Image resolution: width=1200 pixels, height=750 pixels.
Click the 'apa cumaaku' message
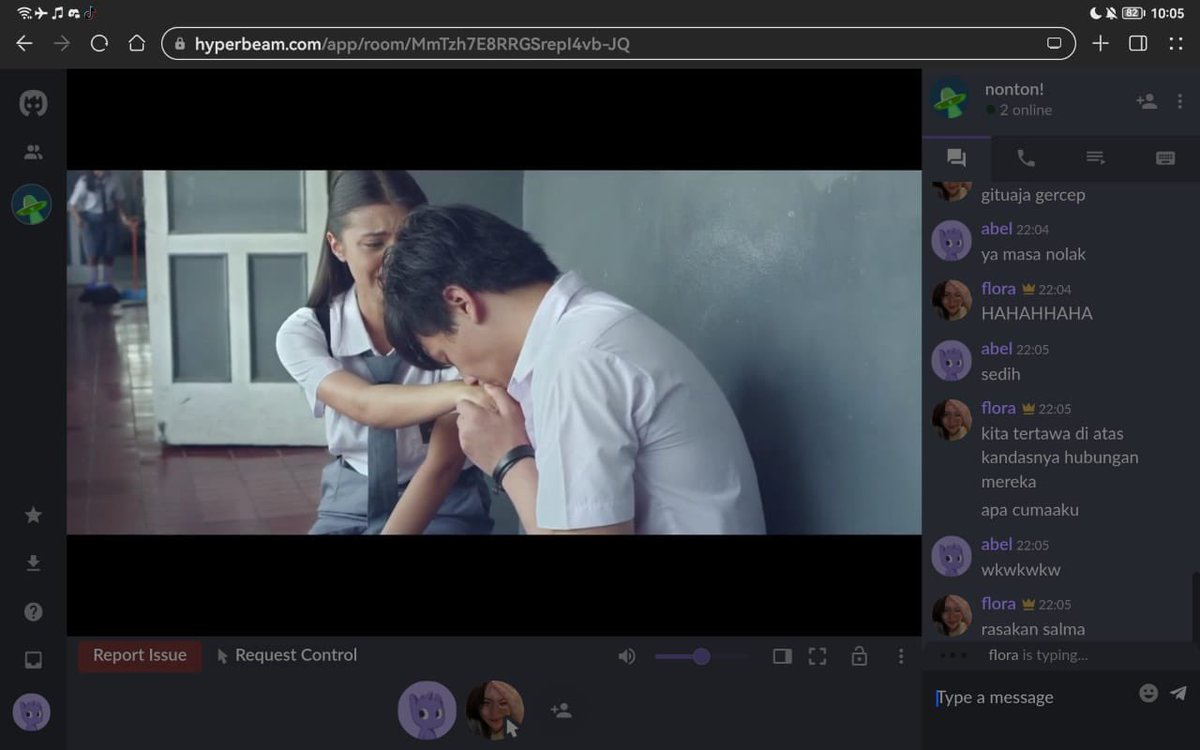[1030, 510]
